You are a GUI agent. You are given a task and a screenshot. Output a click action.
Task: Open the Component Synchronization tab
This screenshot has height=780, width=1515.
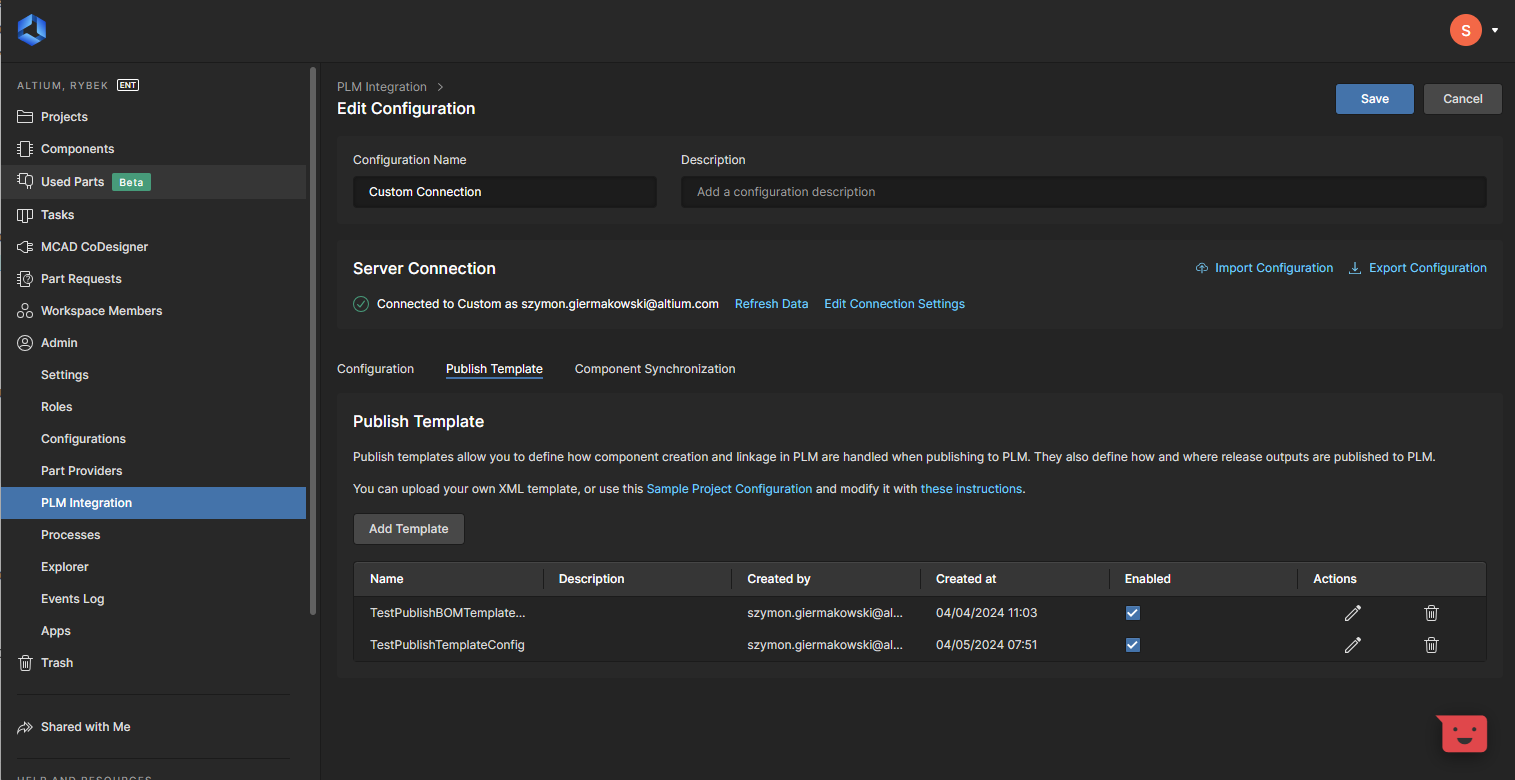[x=655, y=369]
